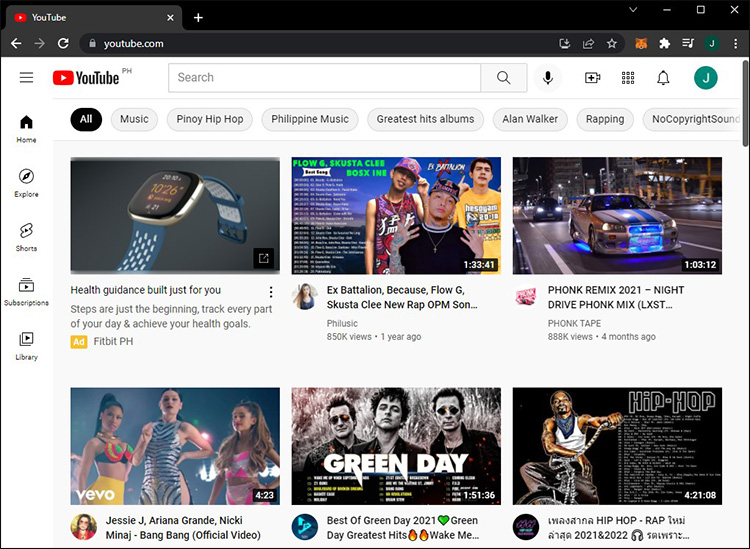Open YouTube apps grid
The image size is (750, 549).
point(628,78)
